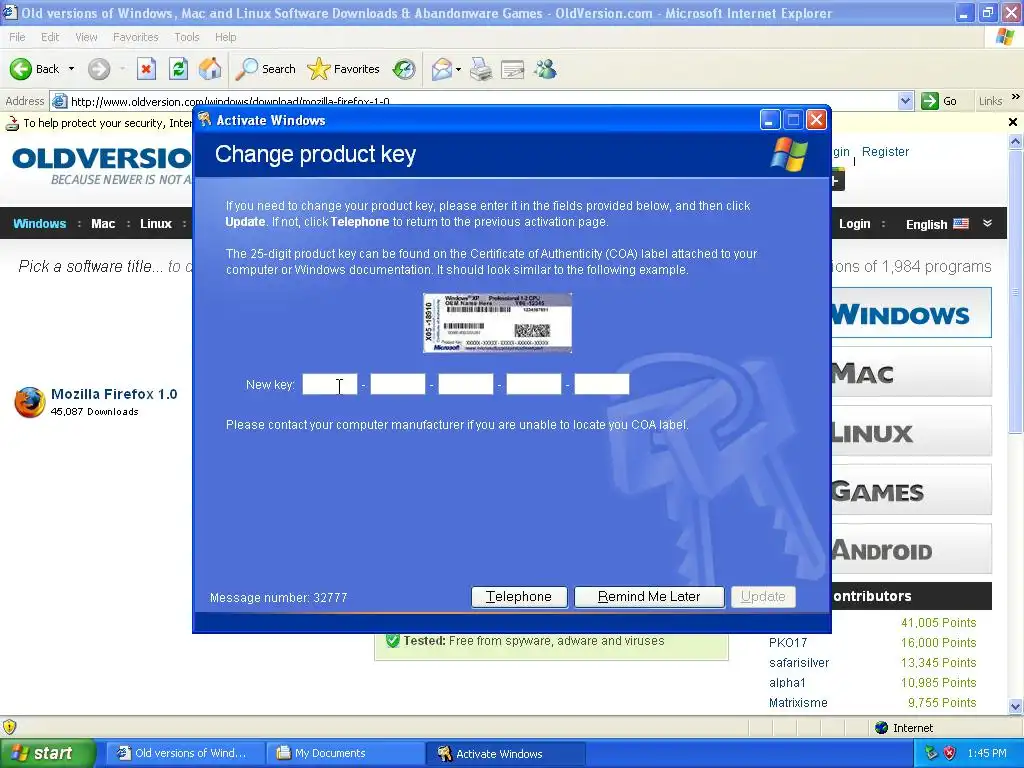Open the Favorites menu
This screenshot has height=768, width=1024.
135,37
